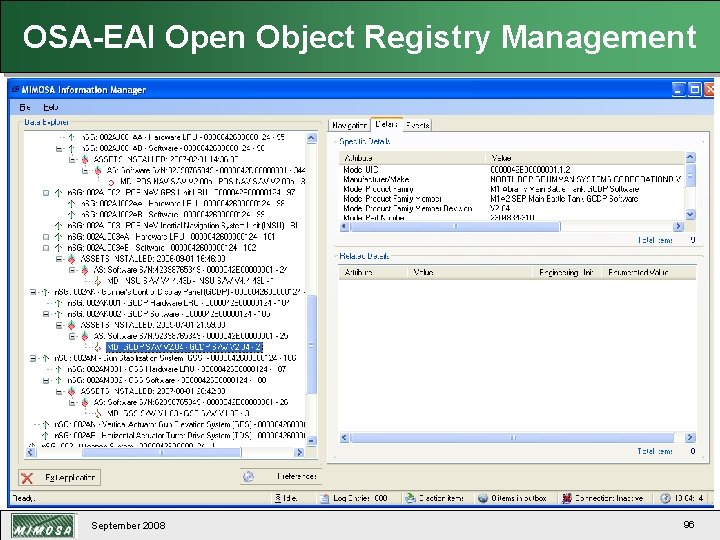This screenshot has height=540, width=720.
Task: Collapse the ASSETS INSTALLED 16:46:00 node
Action: click(x=59, y=259)
